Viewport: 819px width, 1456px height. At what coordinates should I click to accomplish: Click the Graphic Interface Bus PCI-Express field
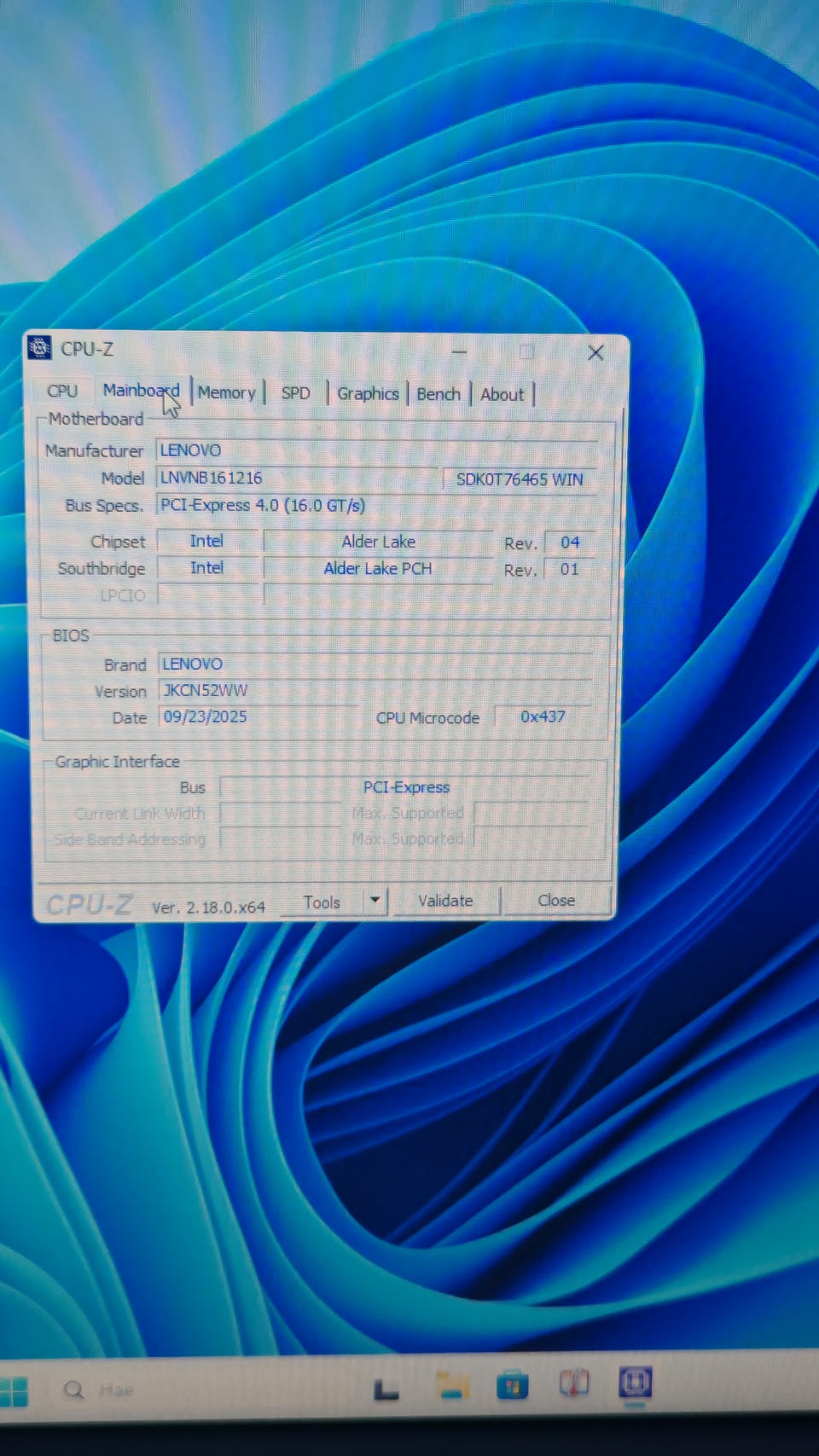(406, 787)
